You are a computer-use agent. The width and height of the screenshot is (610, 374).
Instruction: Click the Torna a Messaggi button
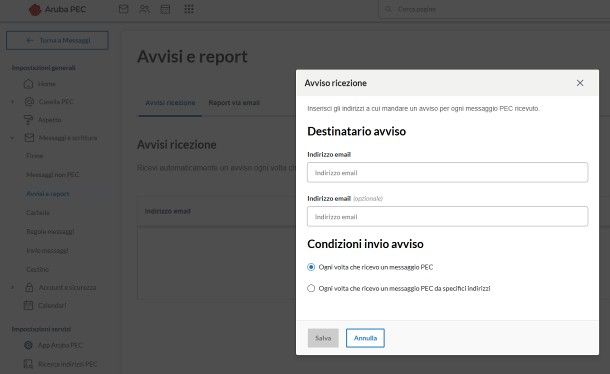pos(57,40)
